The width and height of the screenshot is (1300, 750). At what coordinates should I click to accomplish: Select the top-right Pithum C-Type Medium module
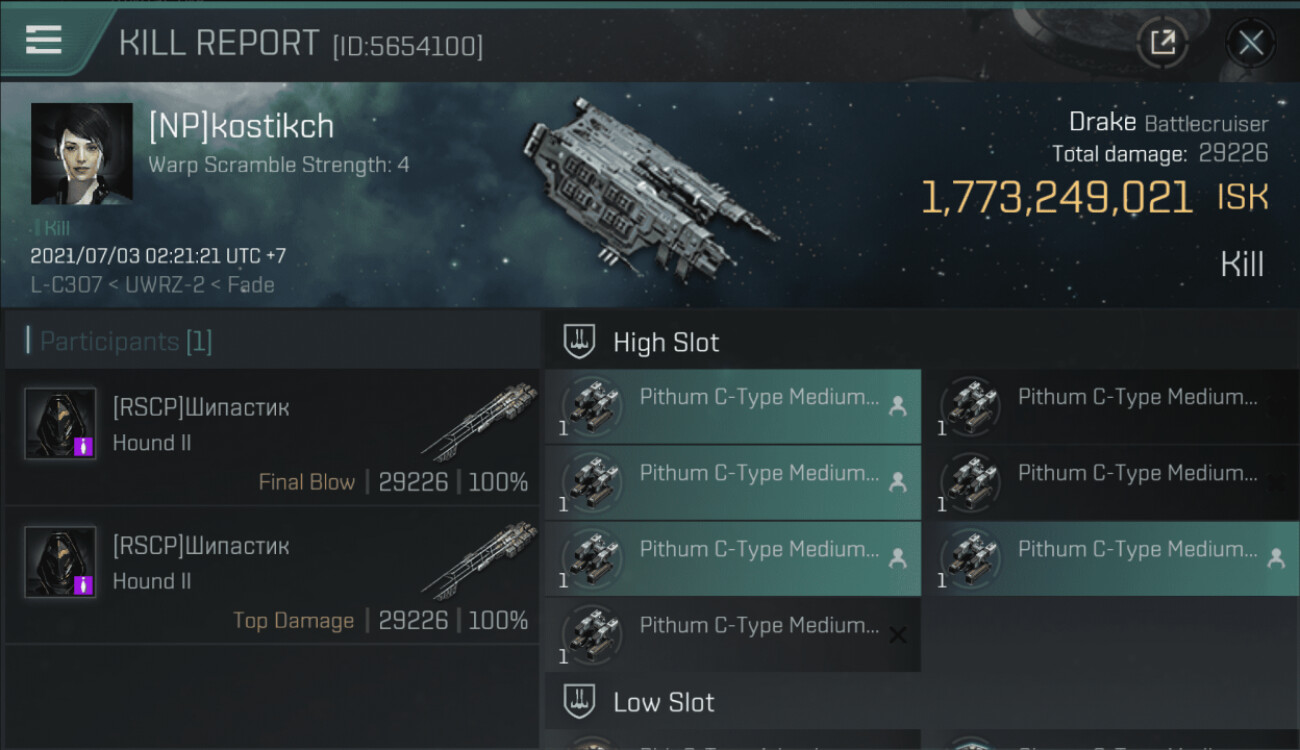1110,406
